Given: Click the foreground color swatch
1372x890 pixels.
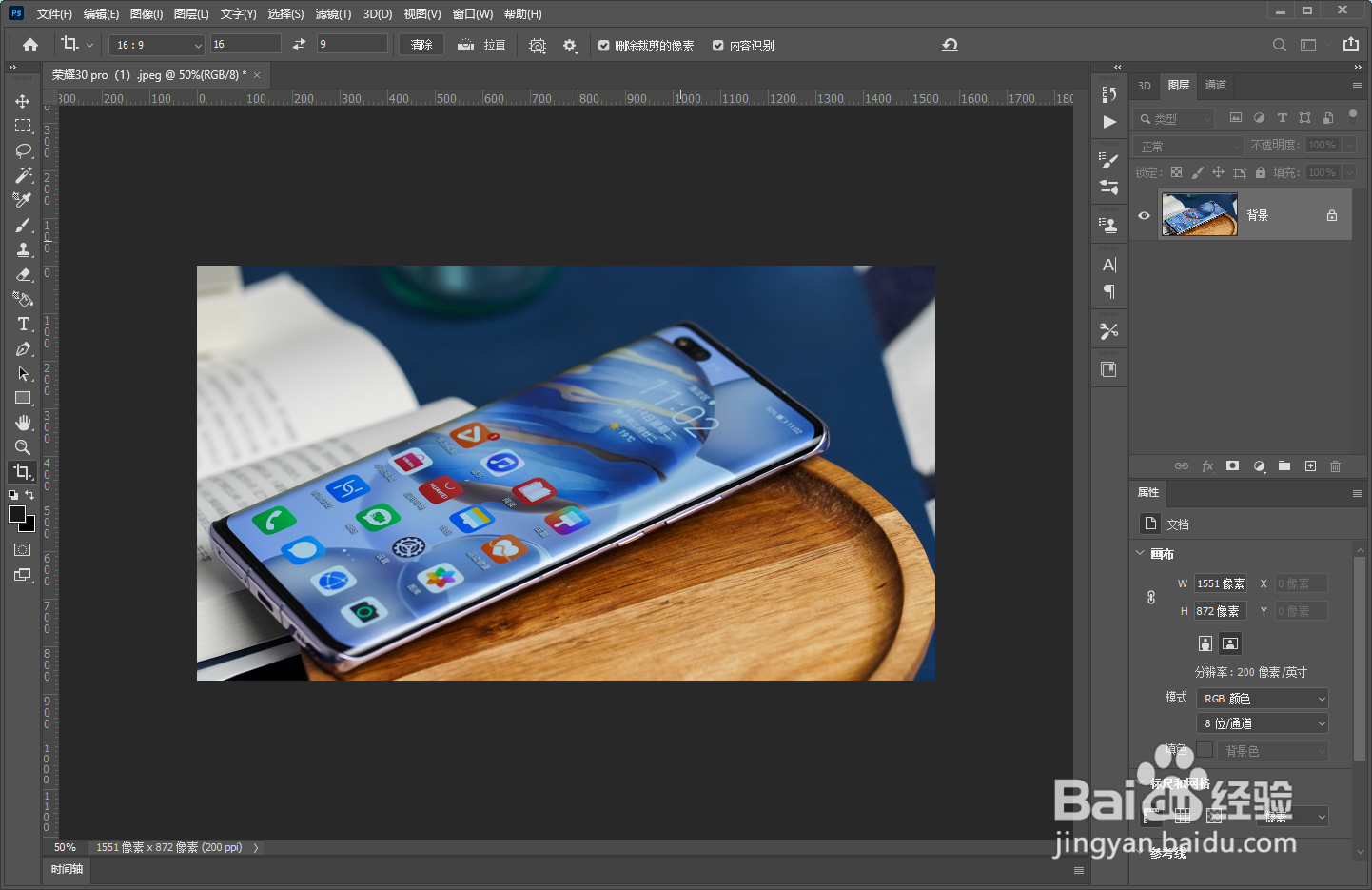Looking at the screenshot, I should pyautogui.click(x=17, y=514).
